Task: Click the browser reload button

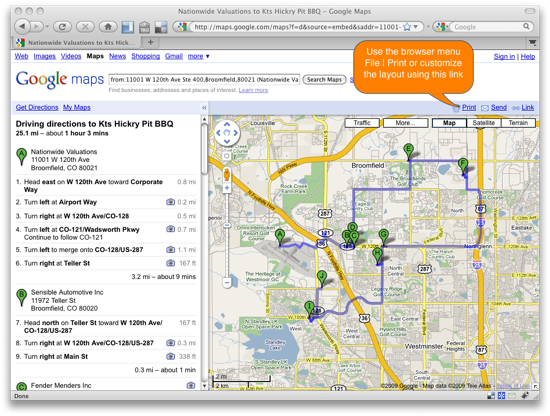Action: pyautogui.click(x=62, y=26)
